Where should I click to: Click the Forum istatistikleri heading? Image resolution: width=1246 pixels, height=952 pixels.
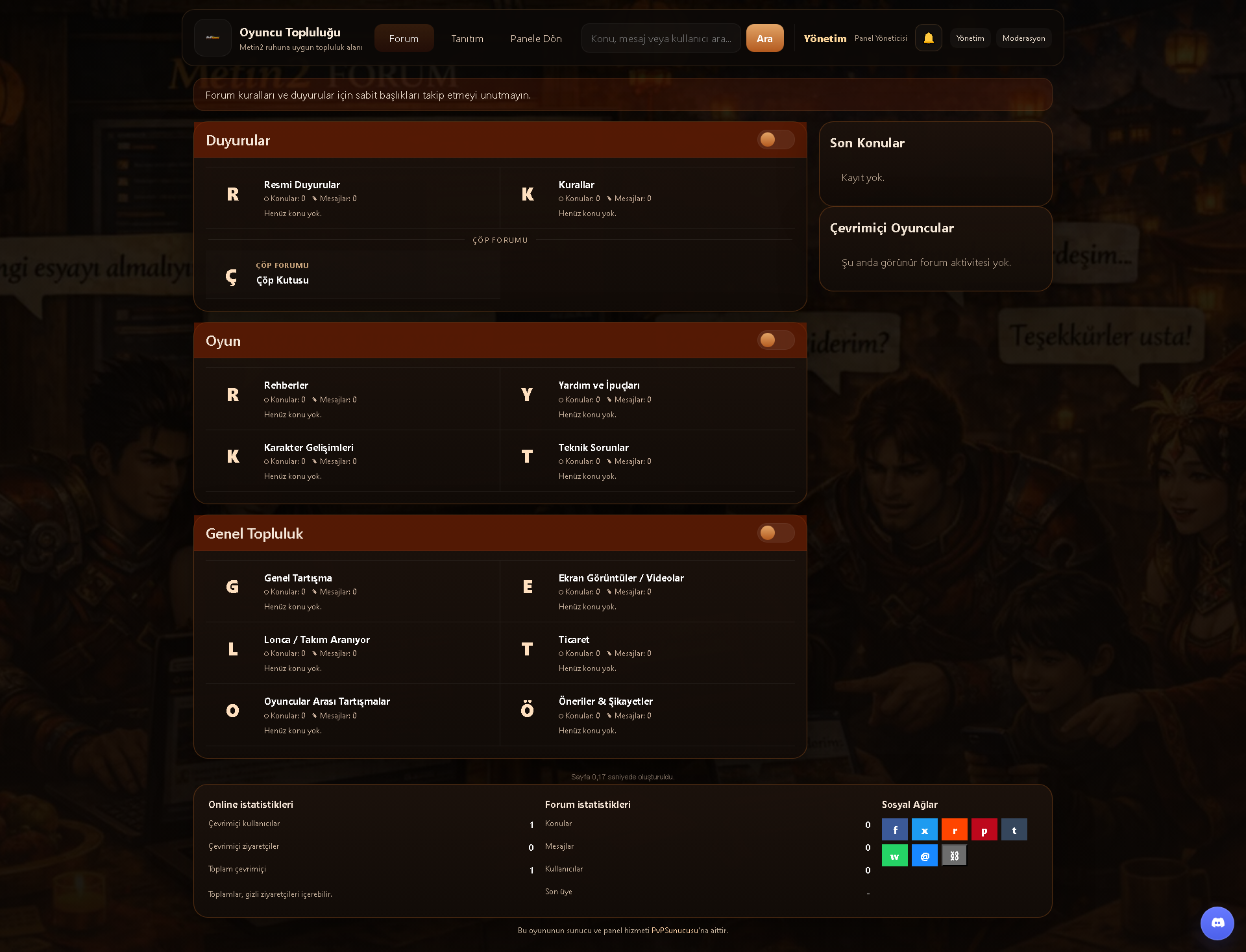[x=587, y=805]
